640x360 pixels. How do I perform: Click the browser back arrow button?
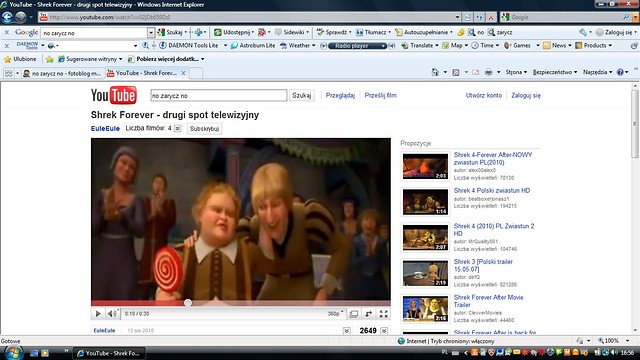pos(7,17)
